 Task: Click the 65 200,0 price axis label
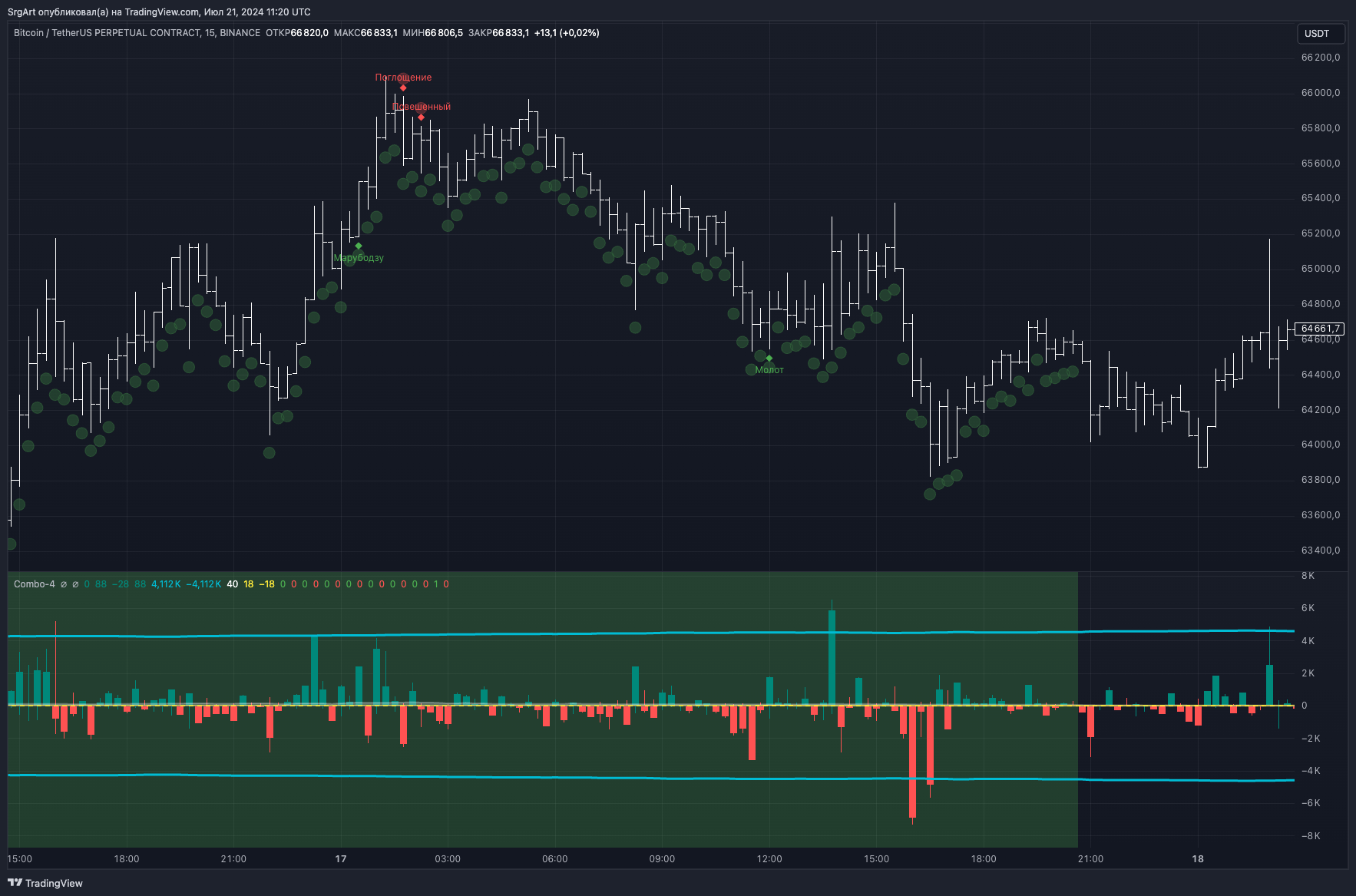(1321, 233)
